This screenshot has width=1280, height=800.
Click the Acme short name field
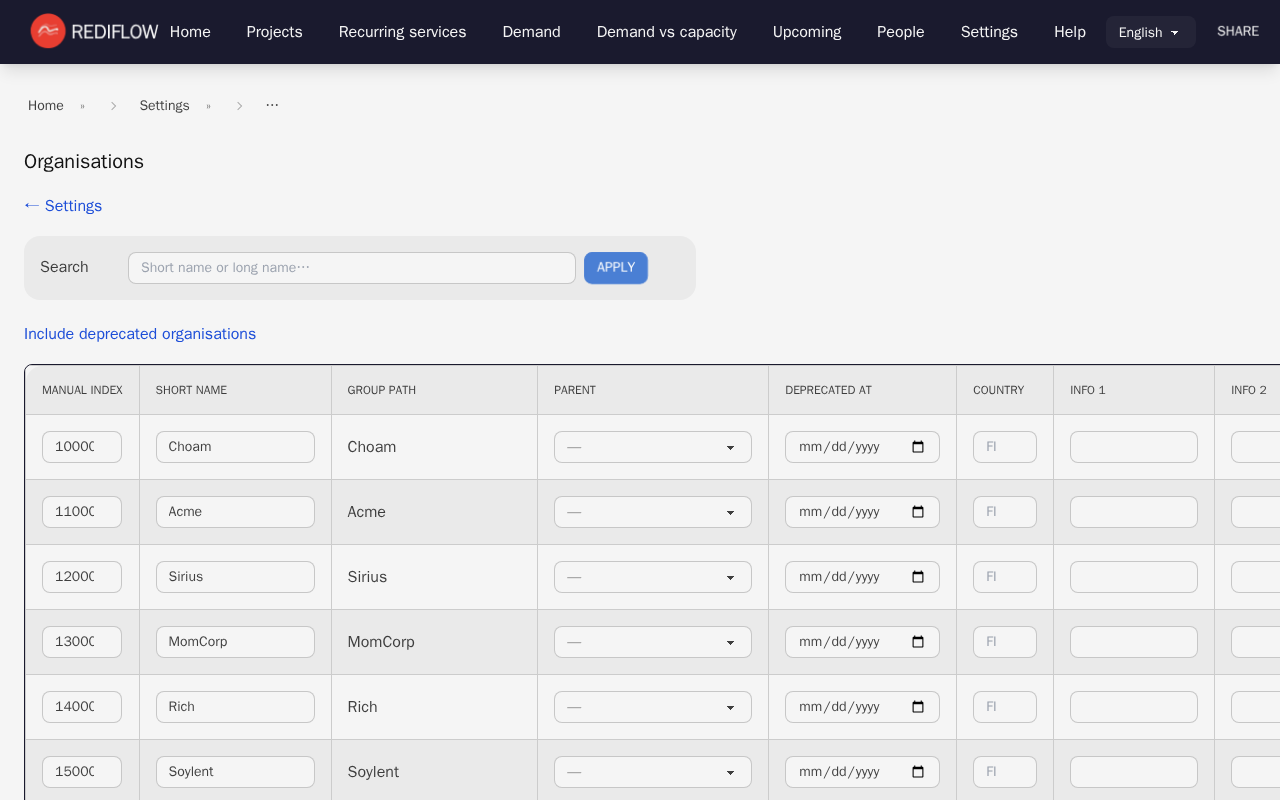click(235, 512)
